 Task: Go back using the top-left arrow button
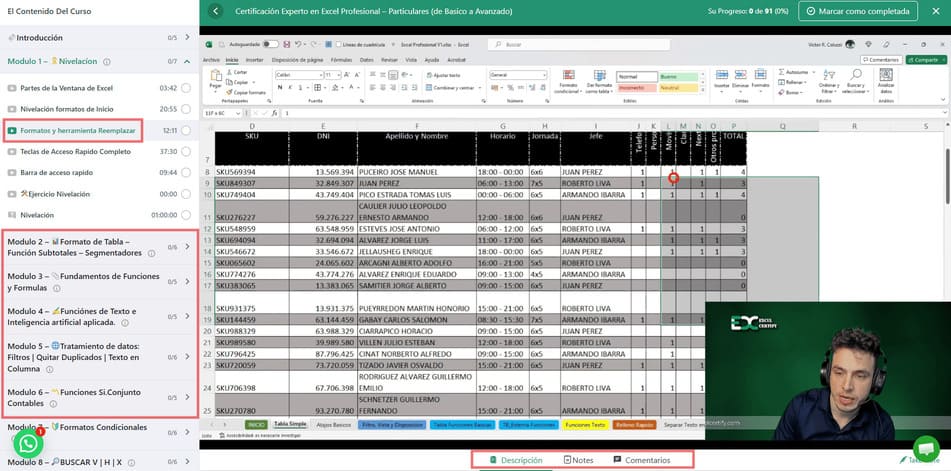pyautogui.click(x=215, y=12)
